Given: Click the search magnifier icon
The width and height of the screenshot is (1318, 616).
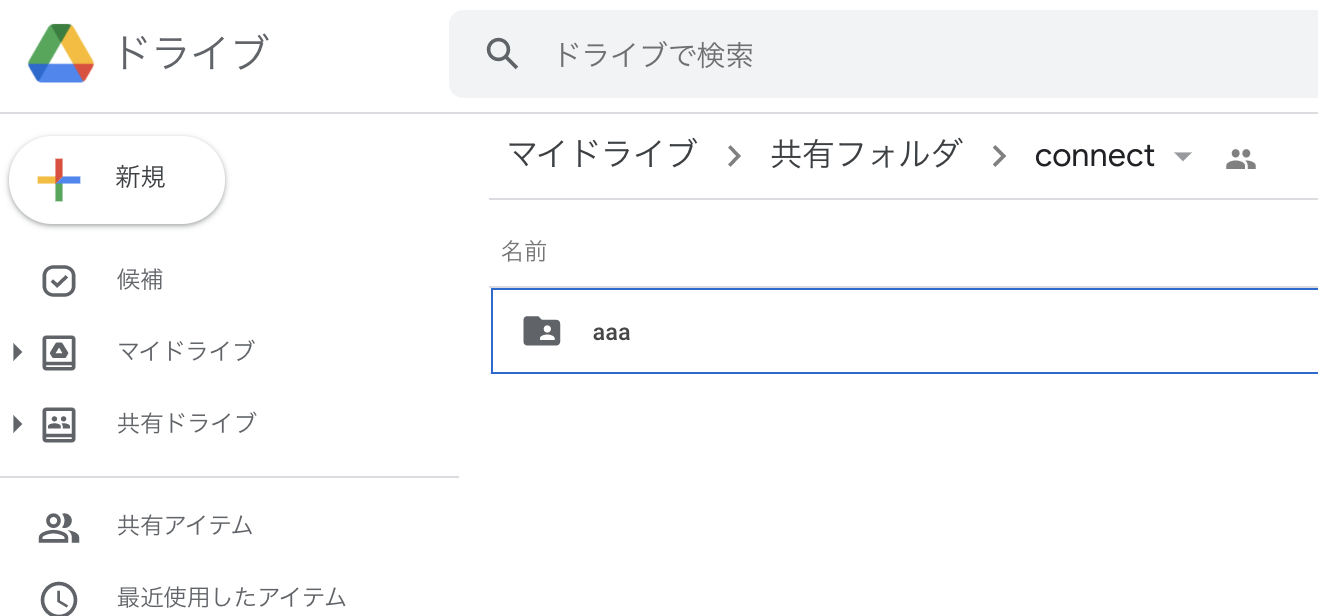Looking at the screenshot, I should tap(502, 54).
